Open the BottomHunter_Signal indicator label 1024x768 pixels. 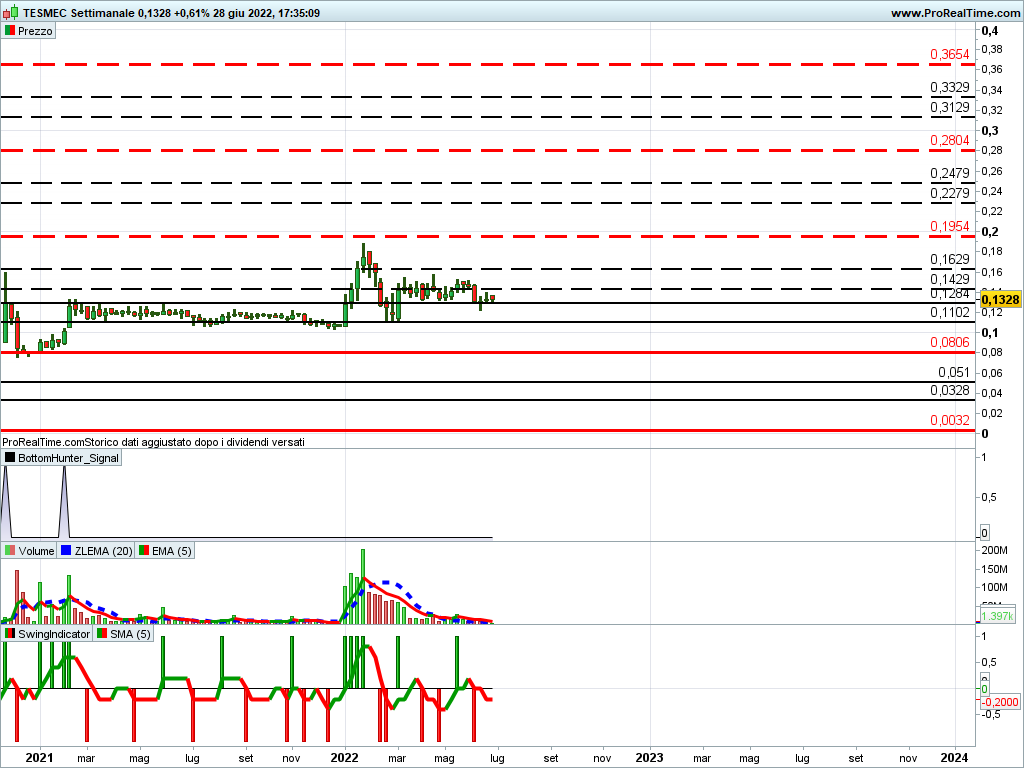coord(68,458)
